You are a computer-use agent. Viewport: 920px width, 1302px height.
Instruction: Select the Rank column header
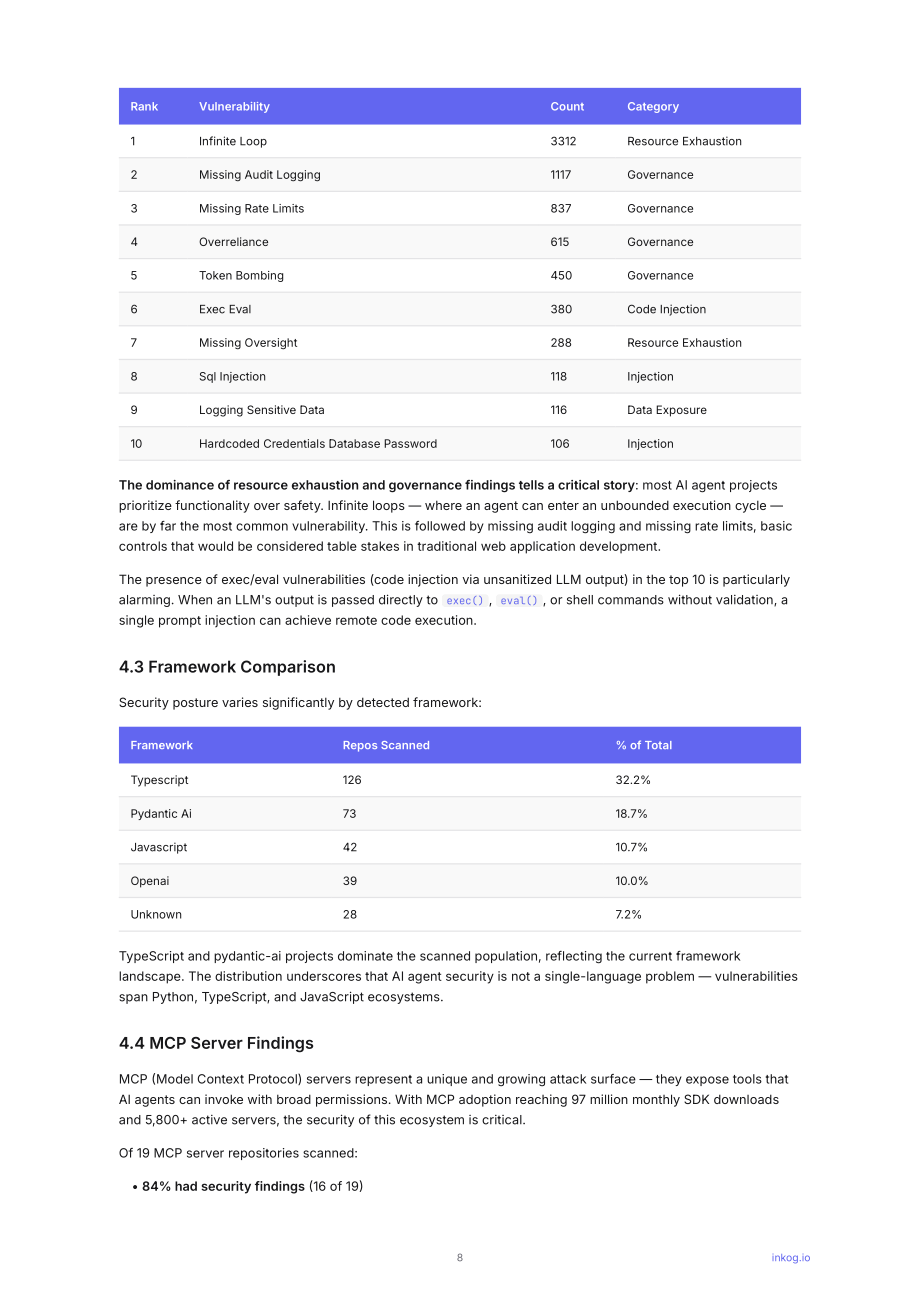(144, 107)
